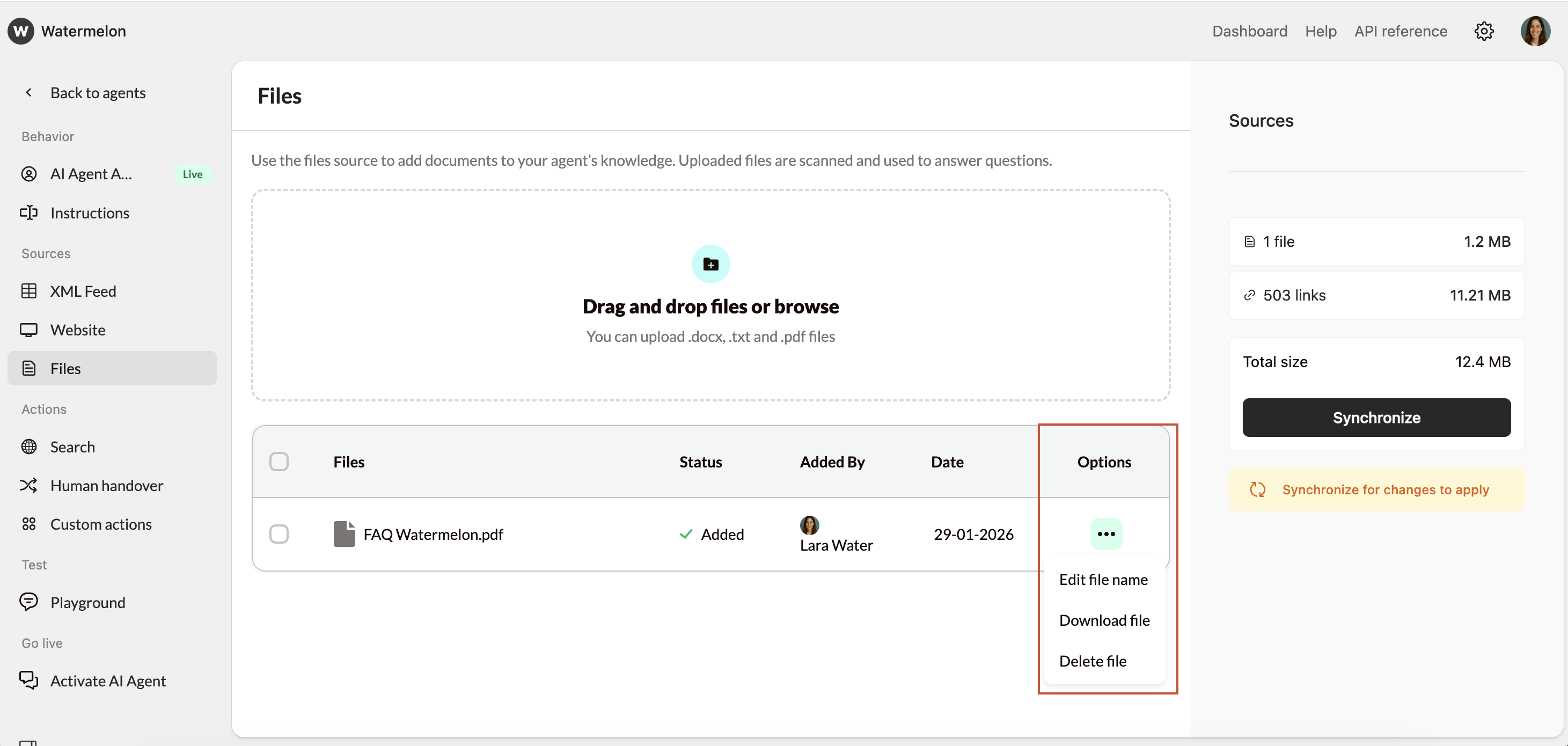Click the FAQ Watermelon.pdf file icon
This screenshot has height=746, width=1568.
coord(344,534)
